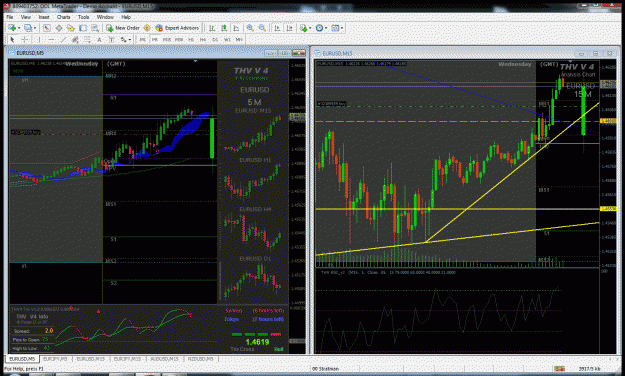Switch to the EURJPY,M5 chart tab
This screenshot has width=625, height=376.
(x=55, y=359)
